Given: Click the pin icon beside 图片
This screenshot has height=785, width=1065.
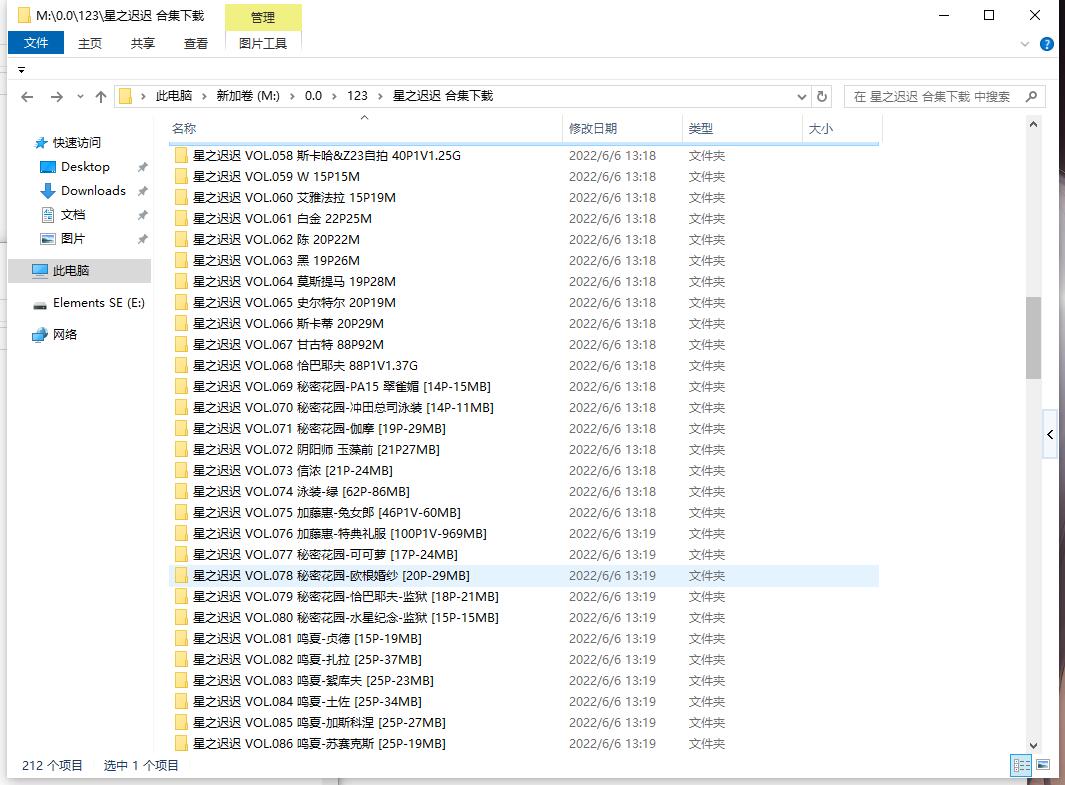Looking at the screenshot, I should [143, 240].
